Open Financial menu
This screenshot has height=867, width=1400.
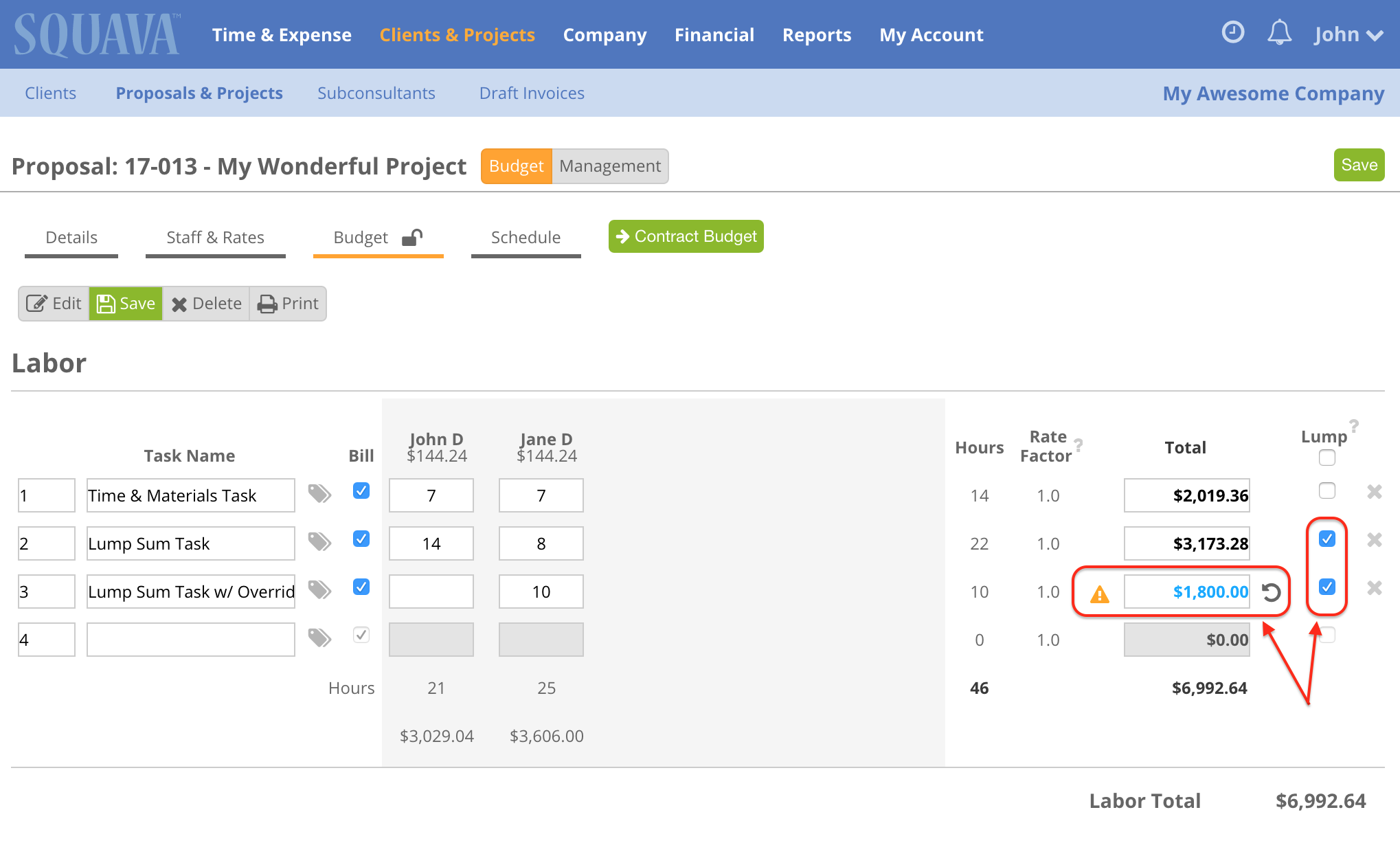coord(714,35)
